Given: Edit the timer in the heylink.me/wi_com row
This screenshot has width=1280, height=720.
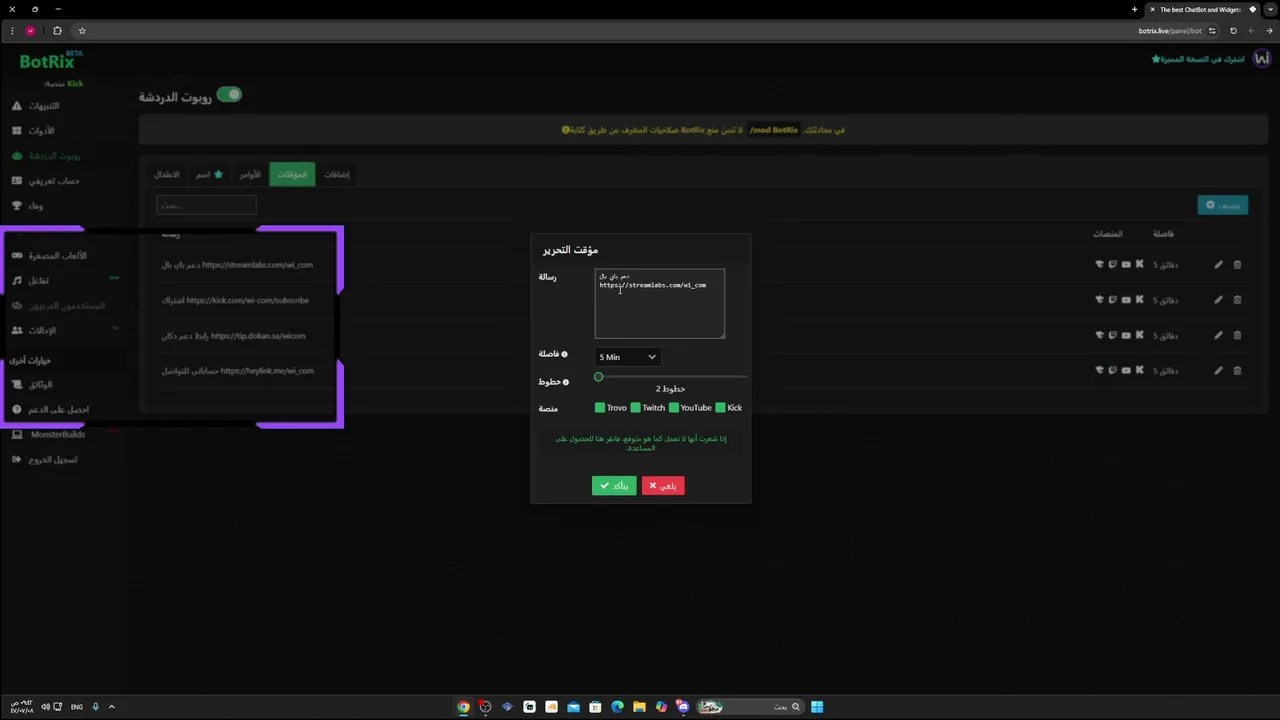Looking at the screenshot, I should click(x=1218, y=371).
